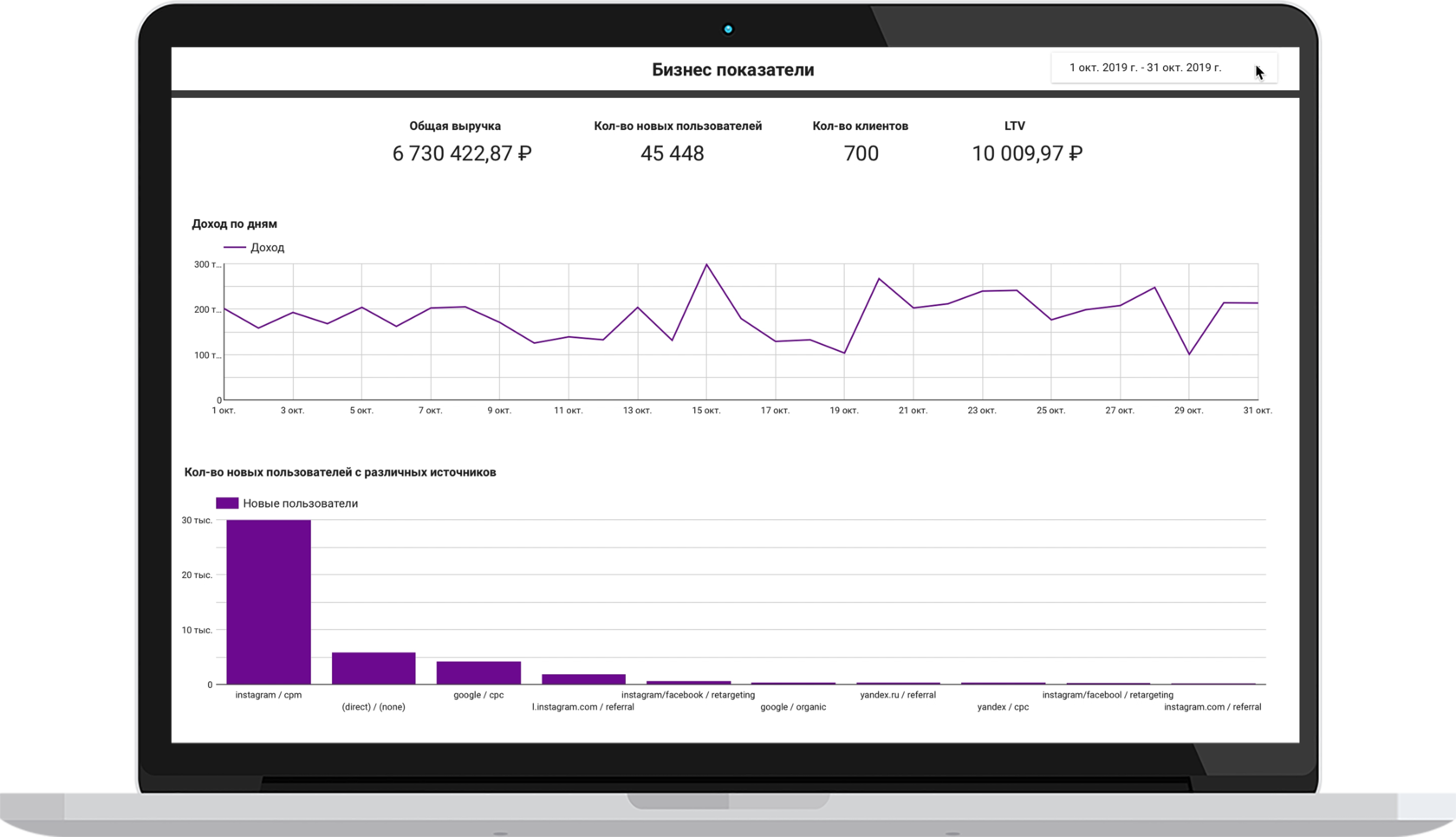Click the "instagram.com / referral" axis label
This screenshot has height=837, width=1456.
pyautogui.click(x=1212, y=707)
